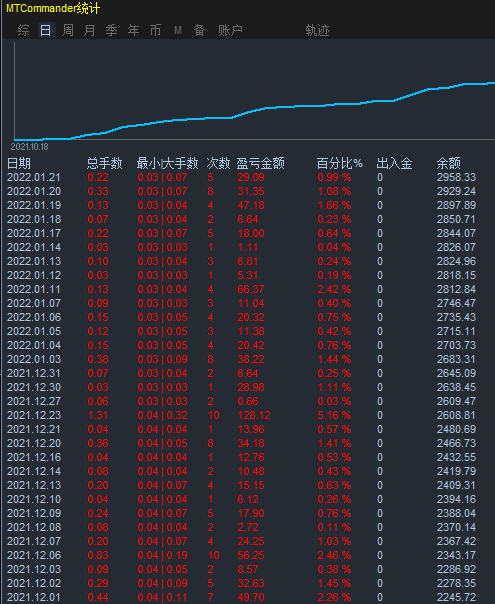The image size is (495, 604).
Task: Click profit 2.72 on 2021.12.08
Action: 248,527
